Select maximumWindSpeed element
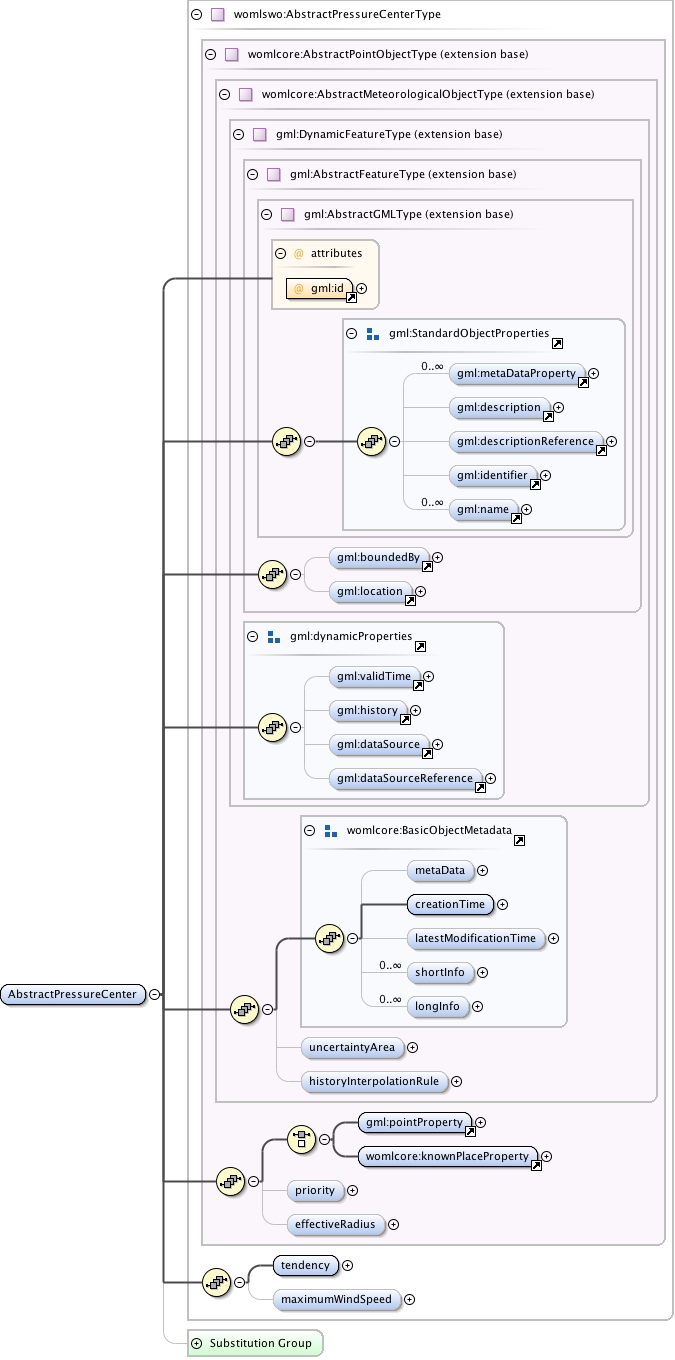Screen dimensions: 675x1360 [337, 1300]
